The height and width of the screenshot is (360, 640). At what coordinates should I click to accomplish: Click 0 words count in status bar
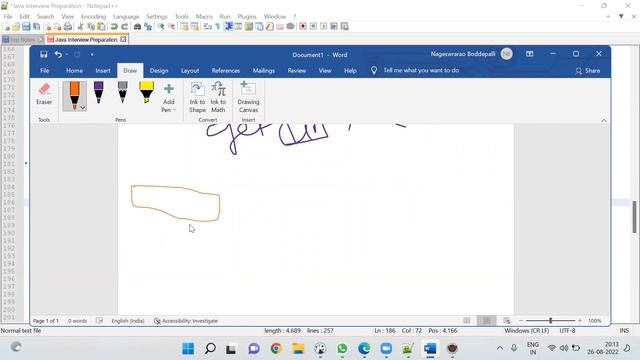(77, 321)
